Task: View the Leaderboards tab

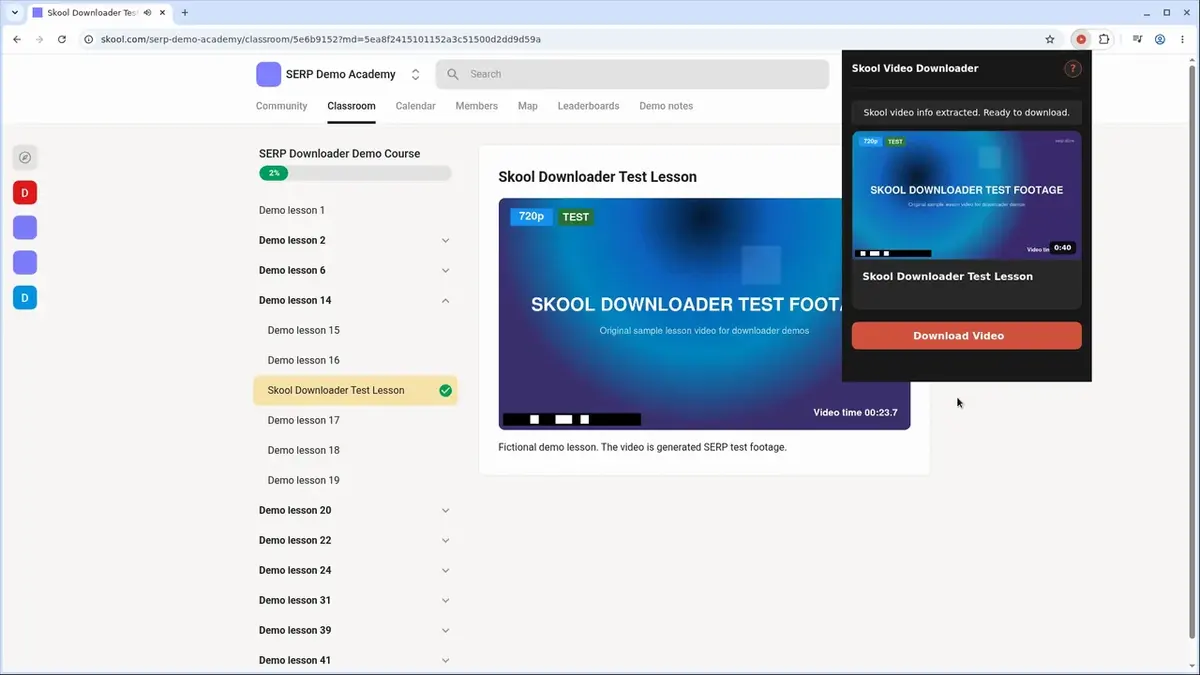Action: (x=588, y=106)
